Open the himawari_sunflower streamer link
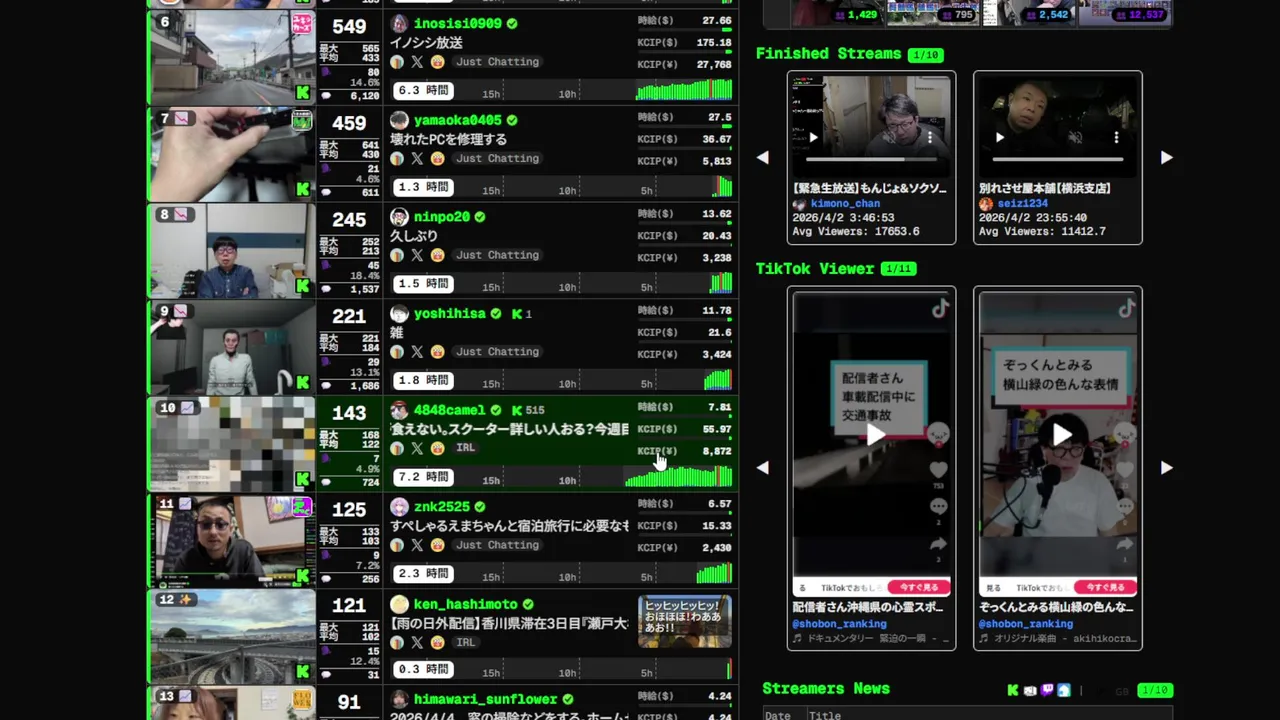This screenshot has width=1280, height=720. [485, 700]
